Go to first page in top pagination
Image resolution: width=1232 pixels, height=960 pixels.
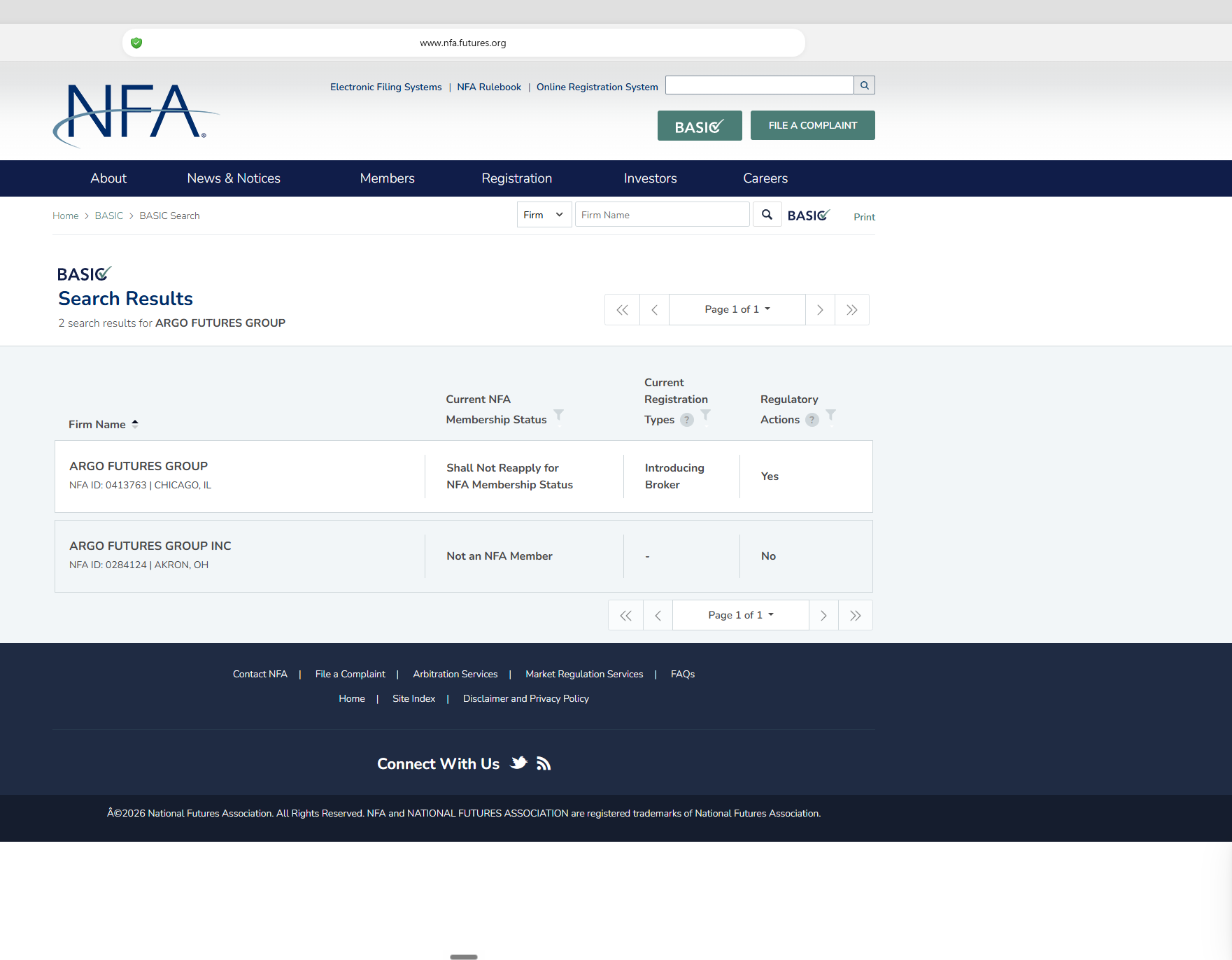(622, 310)
